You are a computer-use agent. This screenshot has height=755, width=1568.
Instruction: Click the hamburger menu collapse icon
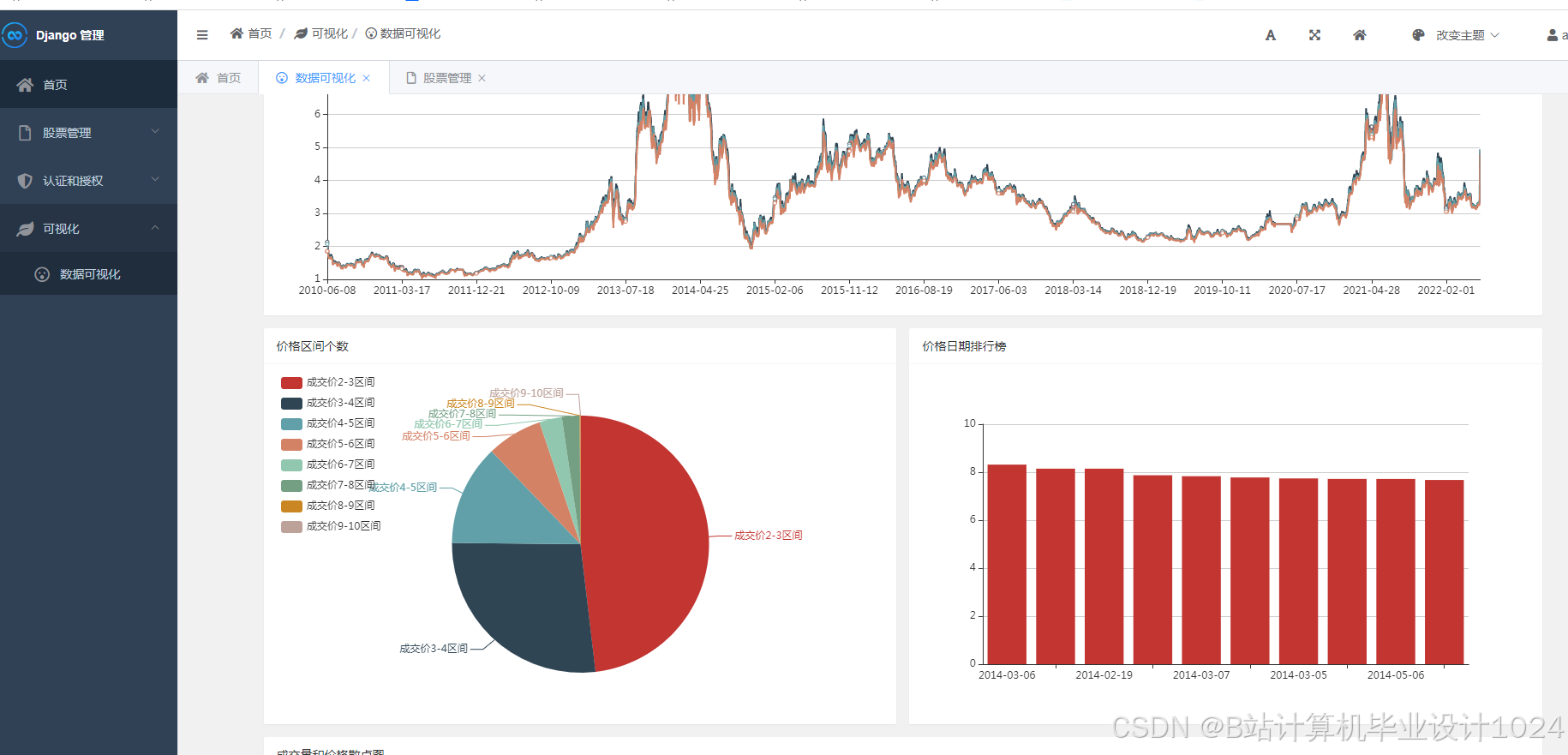point(202,35)
